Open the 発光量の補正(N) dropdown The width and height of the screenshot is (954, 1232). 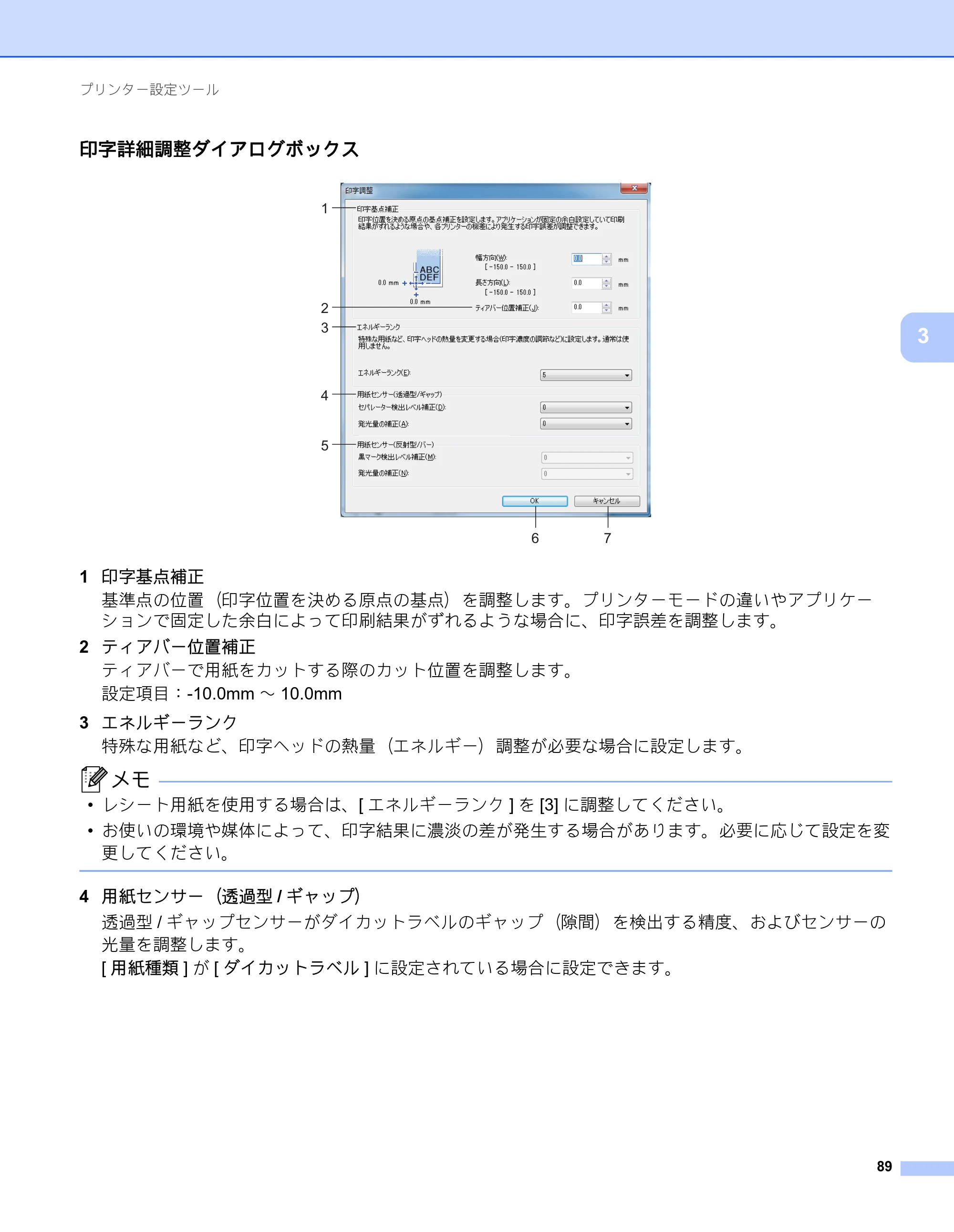click(x=587, y=474)
